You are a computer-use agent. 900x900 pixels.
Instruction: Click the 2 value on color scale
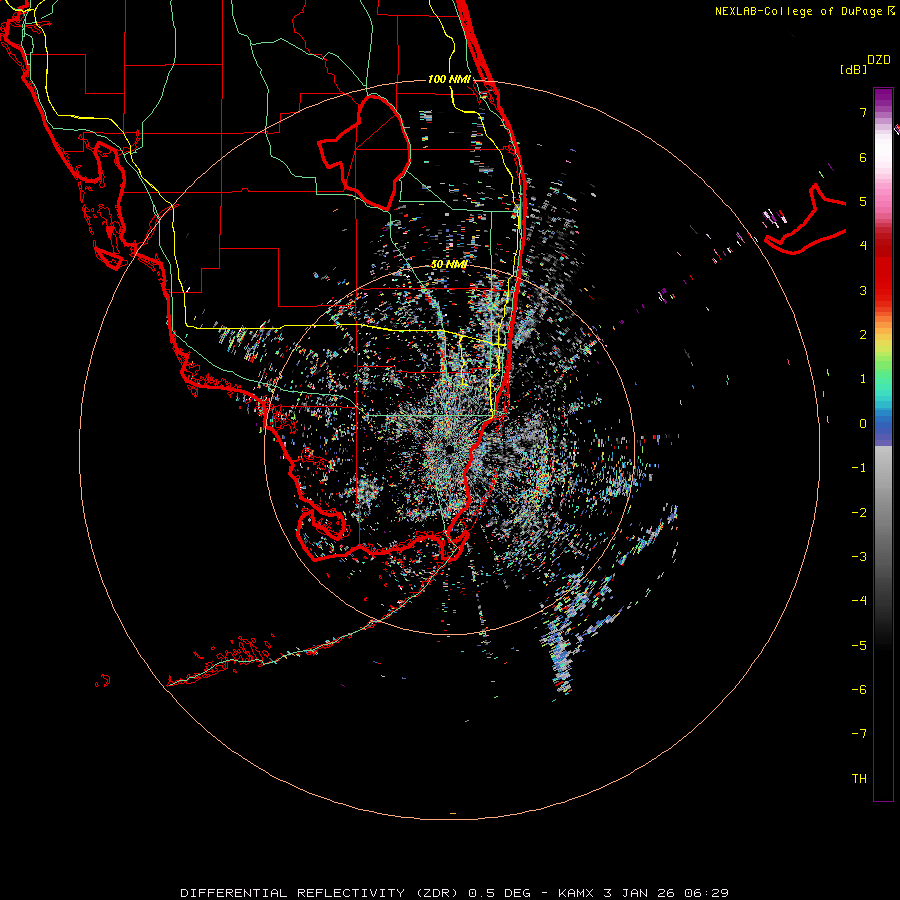(863, 335)
